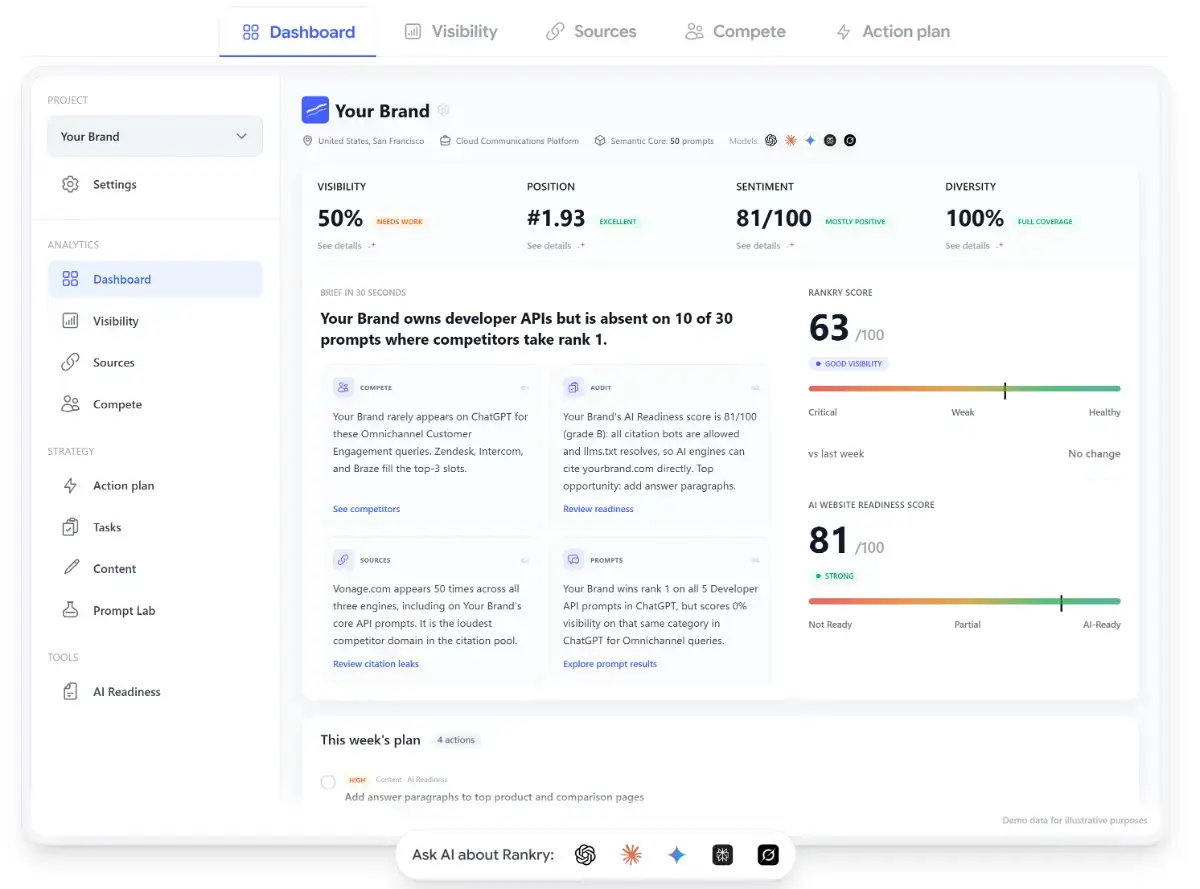Open Content in the sidebar

(x=155, y=569)
